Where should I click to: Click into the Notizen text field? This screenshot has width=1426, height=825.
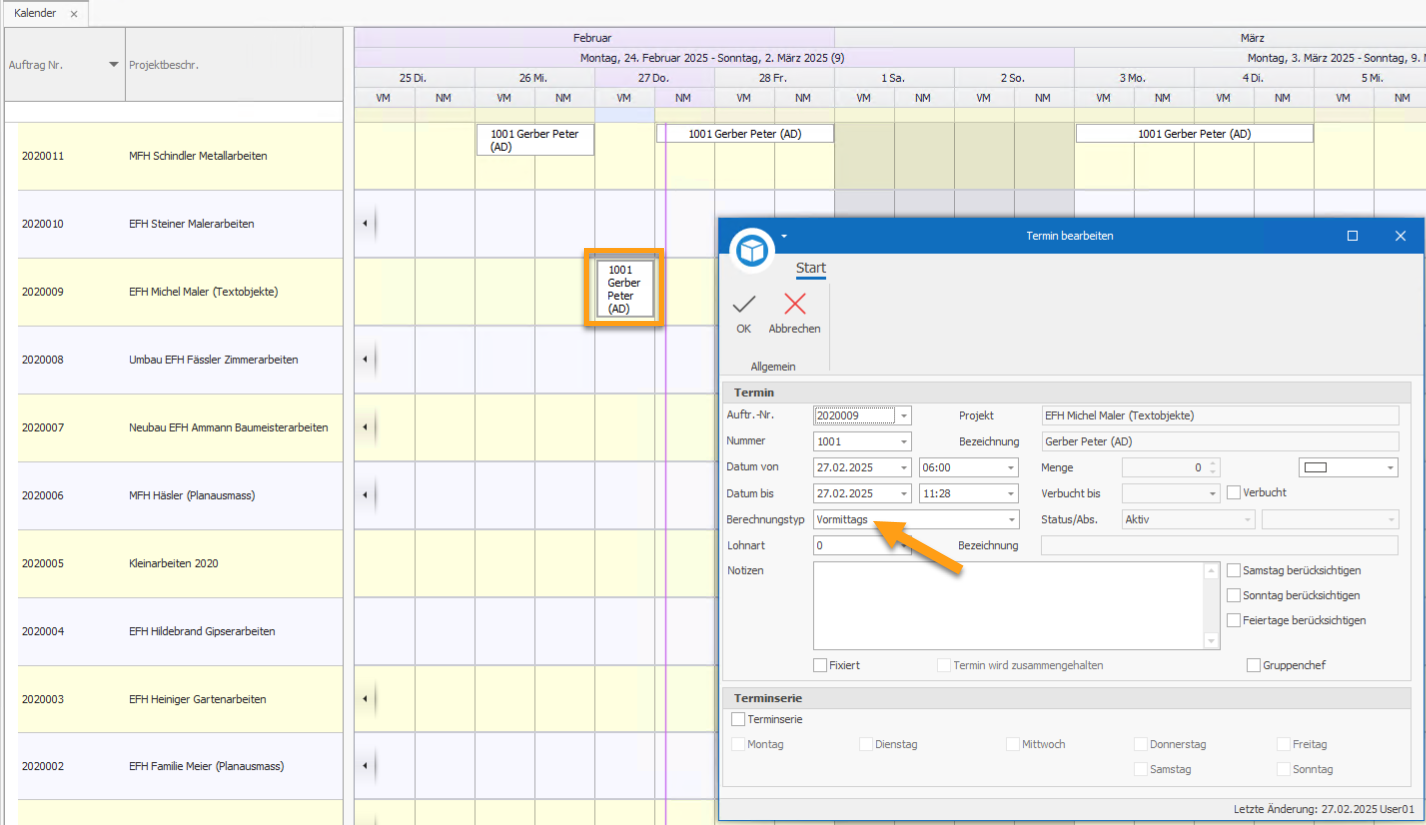click(1010, 605)
